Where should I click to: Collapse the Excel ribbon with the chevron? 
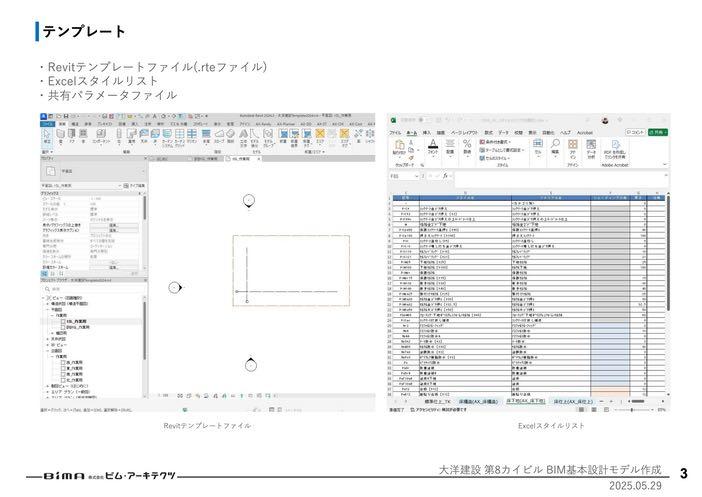(665, 165)
